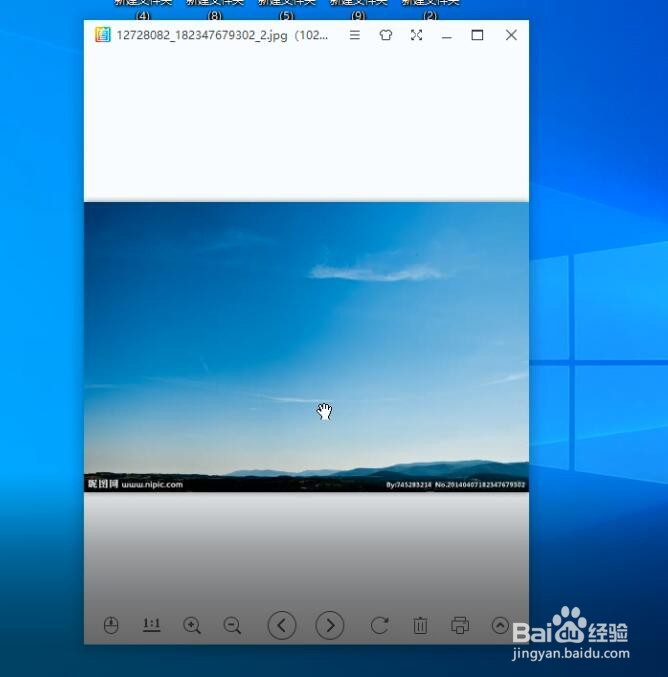Go to the previous image
This screenshot has width=668, height=677.
[x=282, y=625]
